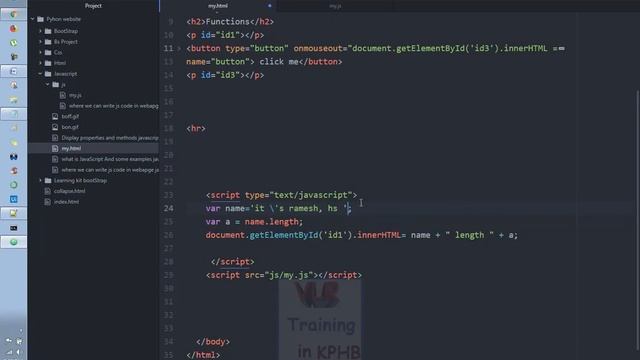Image resolution: width=640 pixels, height=360 pixels.
Task: Open where we can write js file under js
Action: 113,106
